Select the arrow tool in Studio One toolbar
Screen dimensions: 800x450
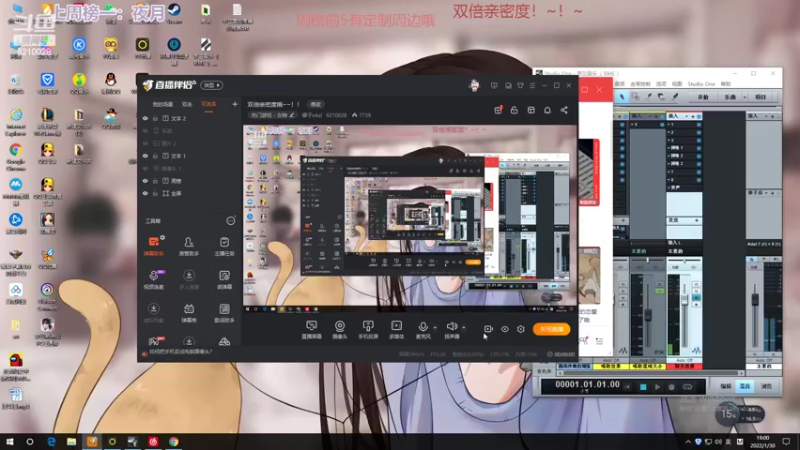tap(622, 96)
